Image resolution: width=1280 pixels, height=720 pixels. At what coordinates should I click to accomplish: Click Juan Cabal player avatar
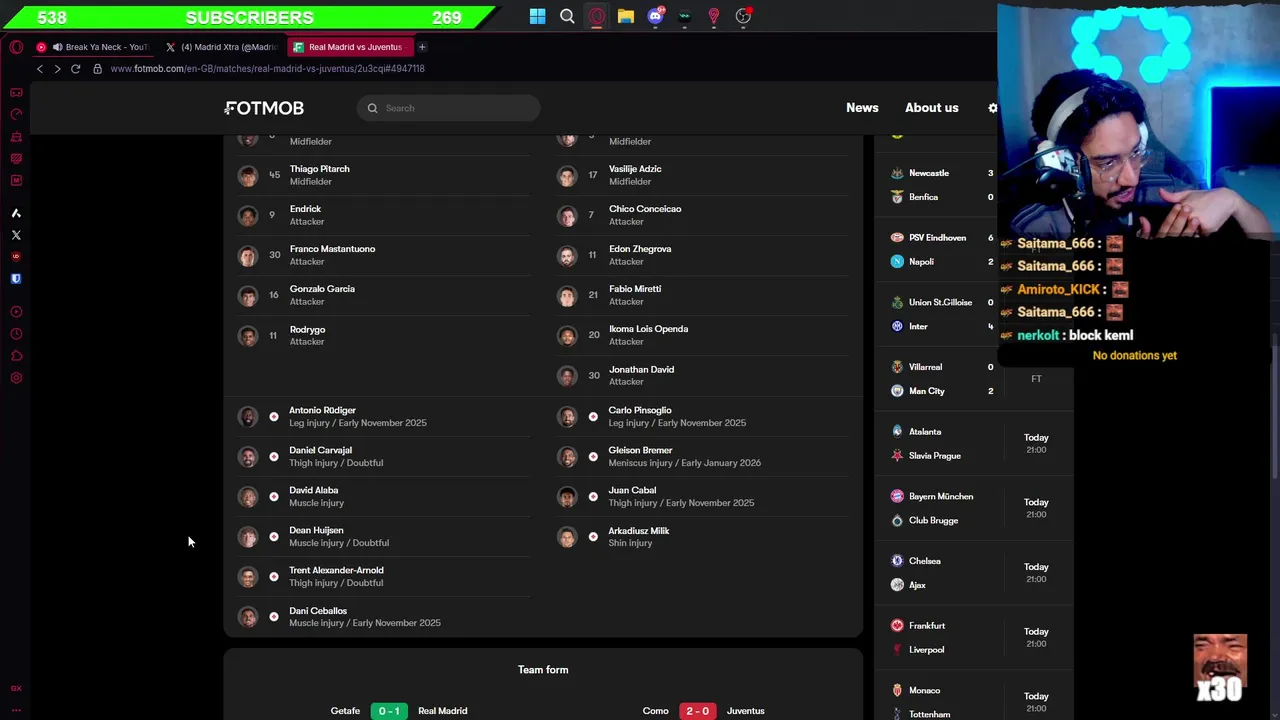[567, 496]
